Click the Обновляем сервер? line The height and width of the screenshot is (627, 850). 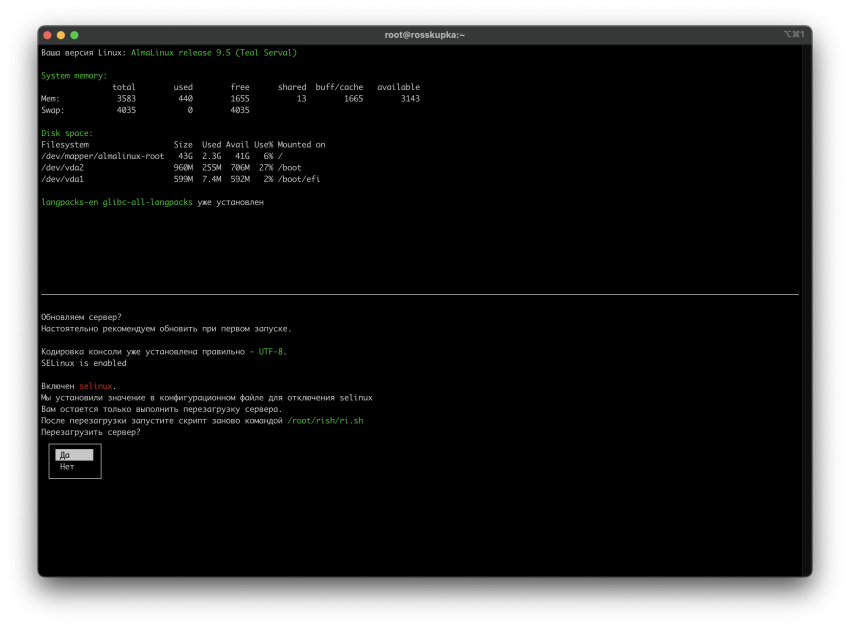tap(81, 317)
